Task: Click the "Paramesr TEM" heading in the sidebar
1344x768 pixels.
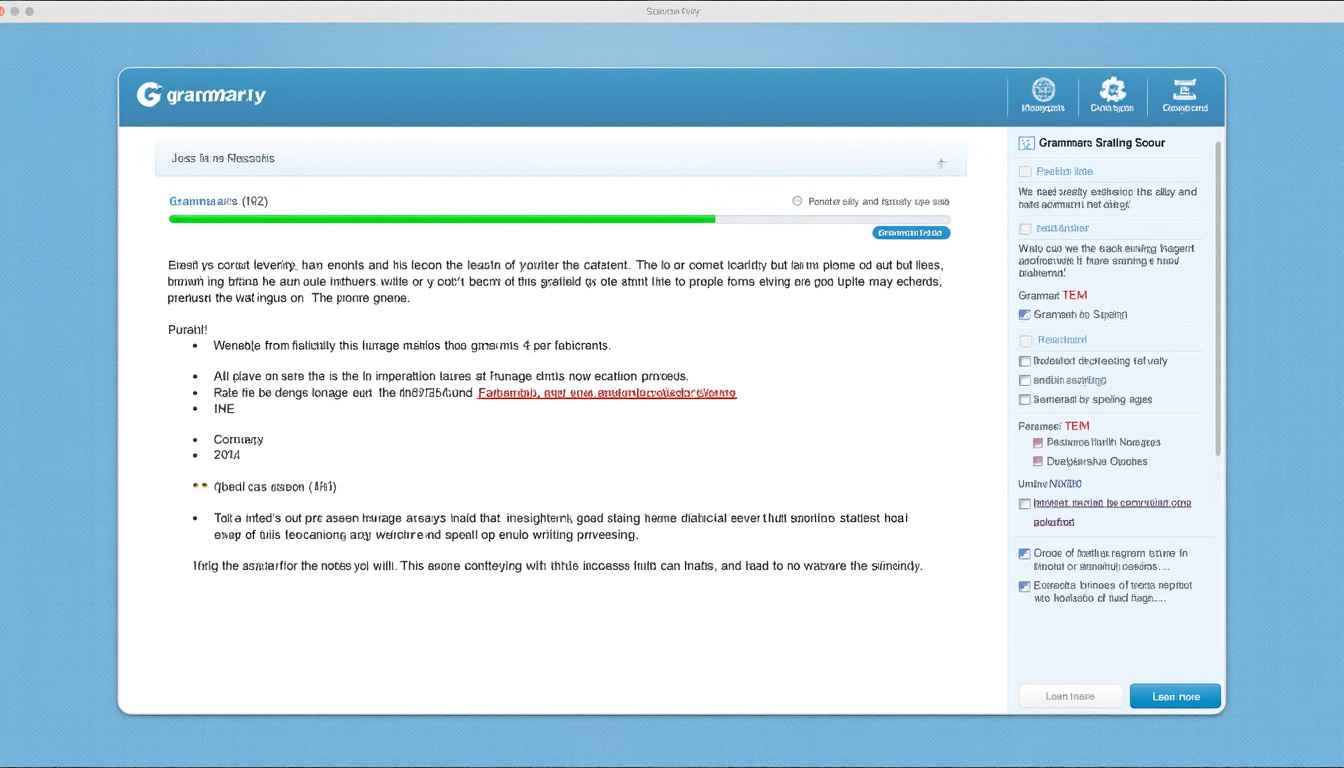Action: (x=1054, y=426)
